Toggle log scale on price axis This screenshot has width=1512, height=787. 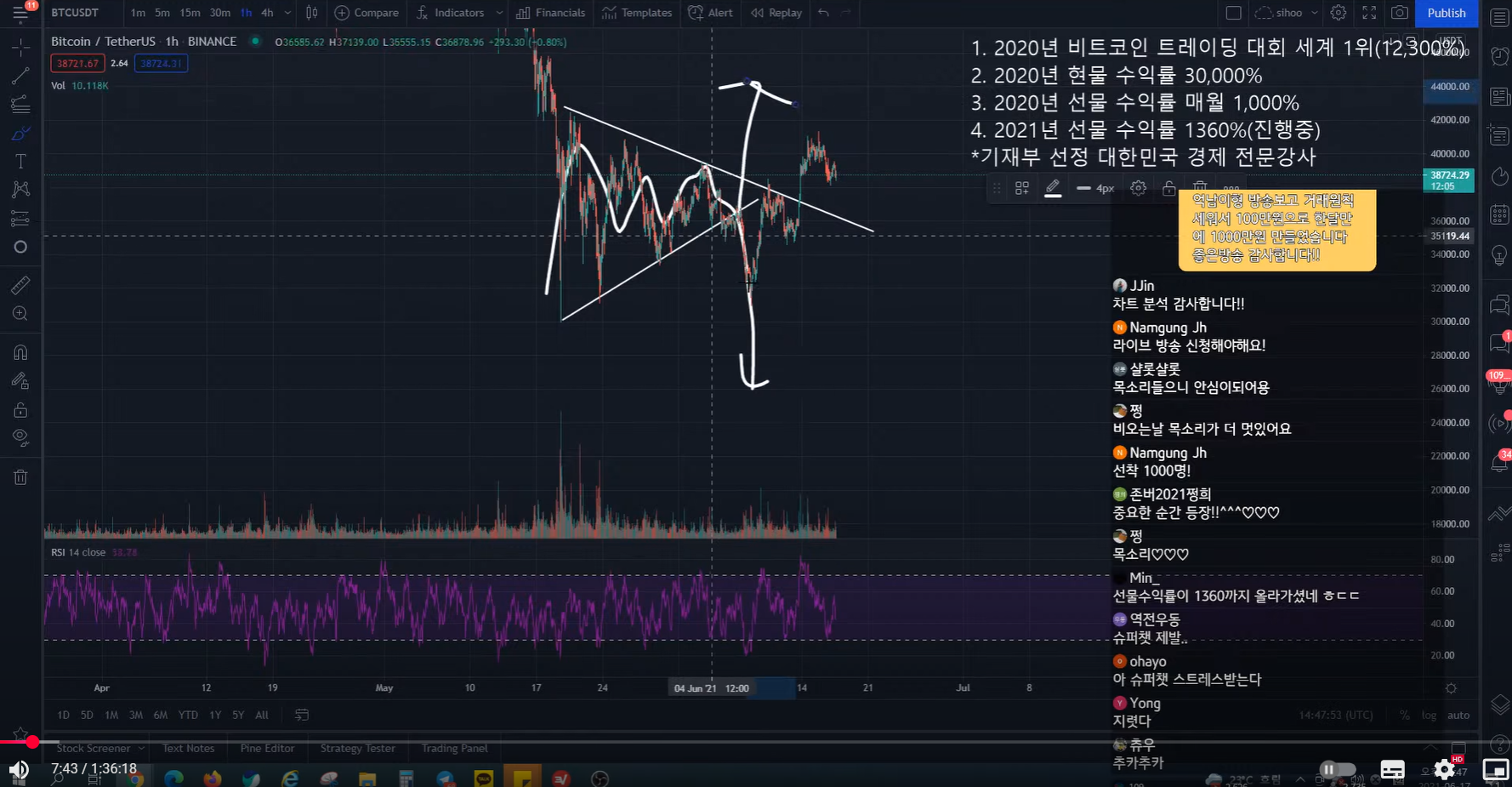pyautogui.click(x=1429, y=715)
